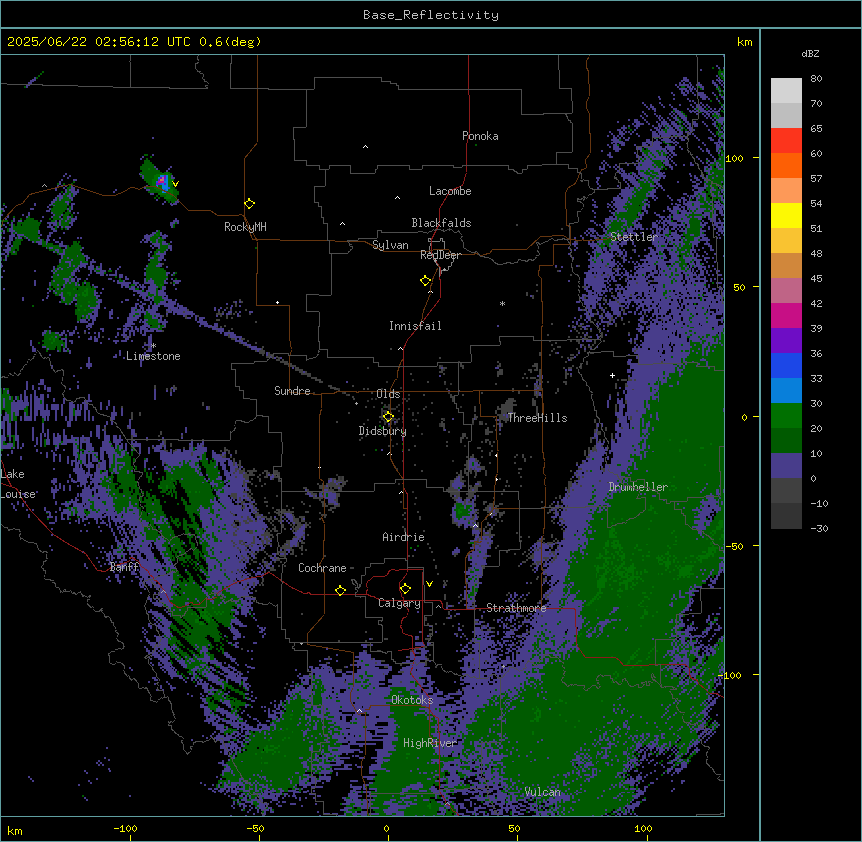862x842 pixels.
Task: Click the yellow diamond marker south of RedDeer
Action: click(x=426, y=280)
